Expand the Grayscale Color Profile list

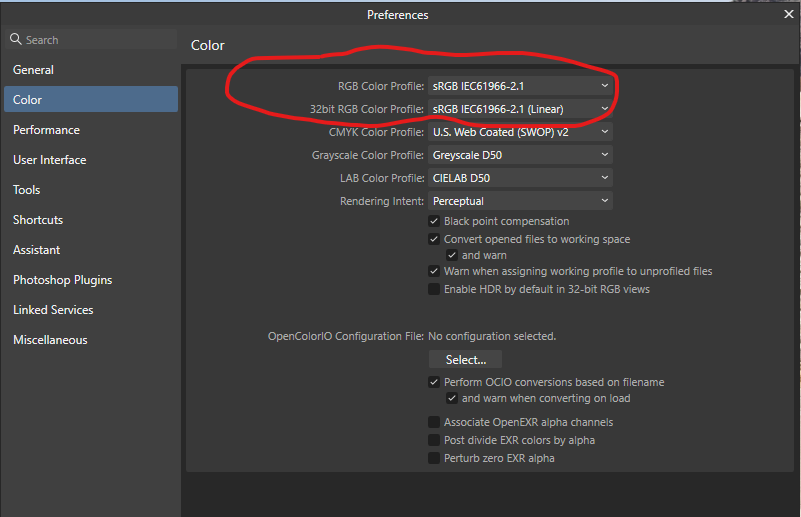tap(520, 155)
